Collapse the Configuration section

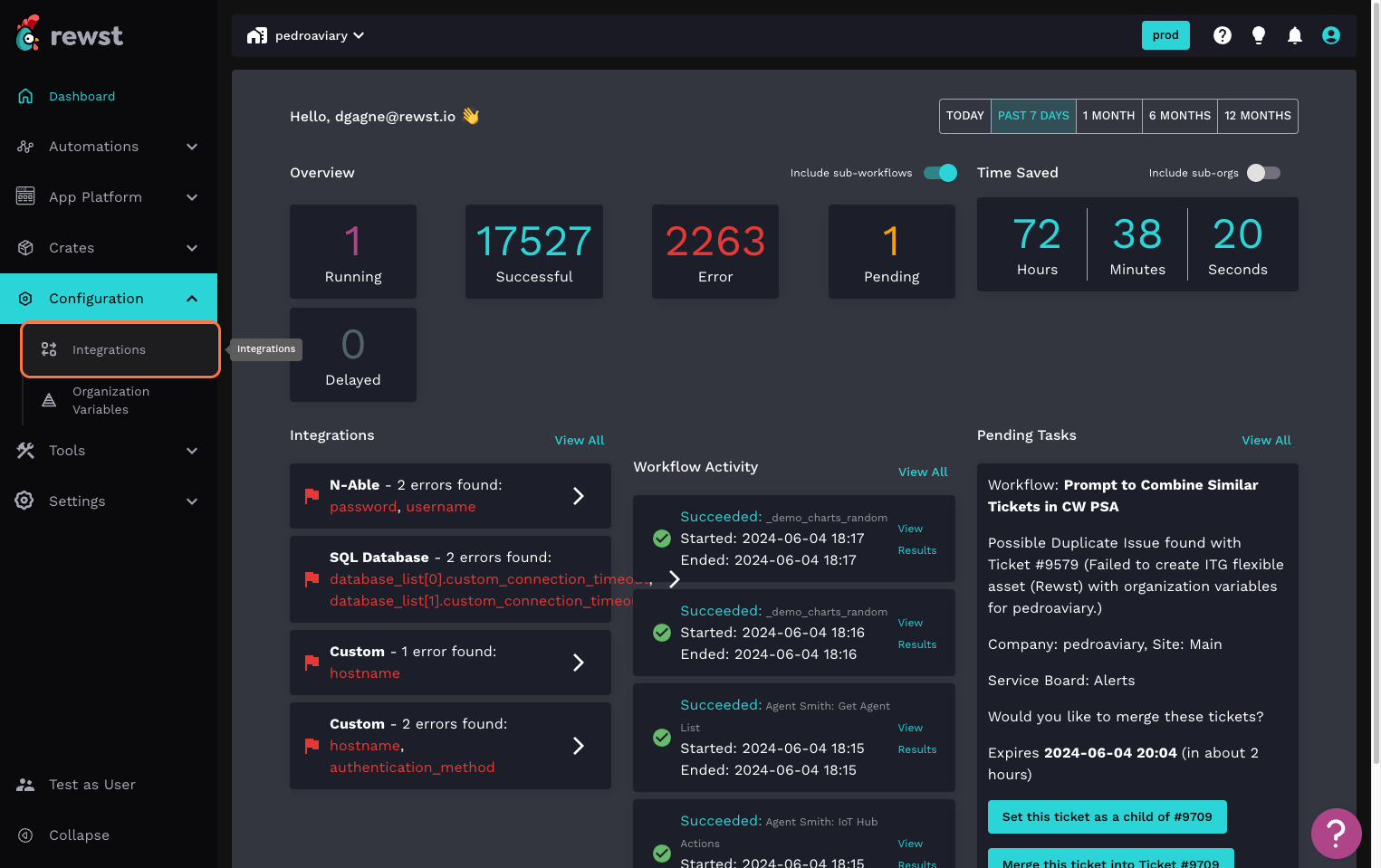[x=191, y=299]
